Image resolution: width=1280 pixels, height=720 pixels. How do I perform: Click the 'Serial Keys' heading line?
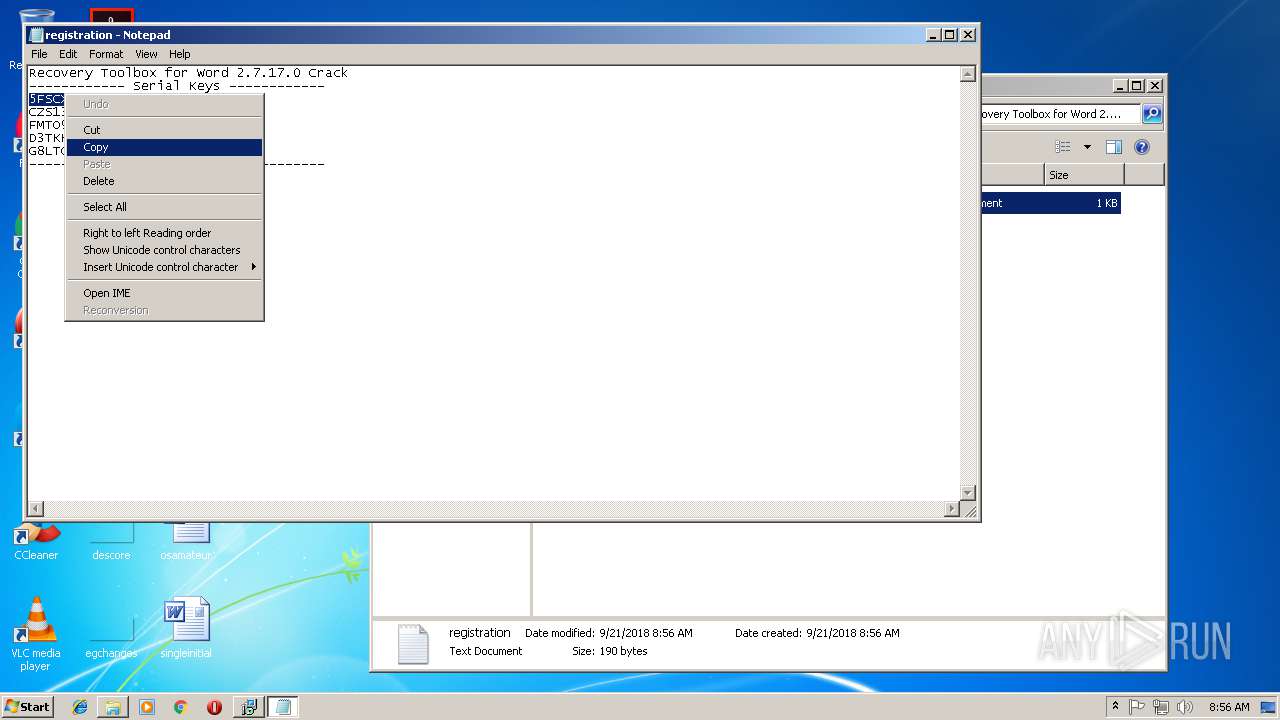(176, 86)
